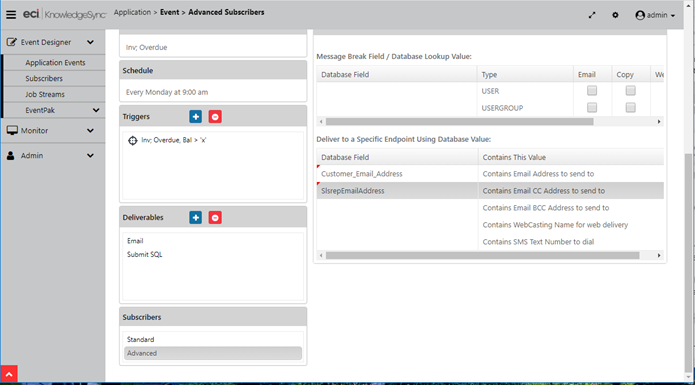Expand the Admin menu chevron

point(90,156)
